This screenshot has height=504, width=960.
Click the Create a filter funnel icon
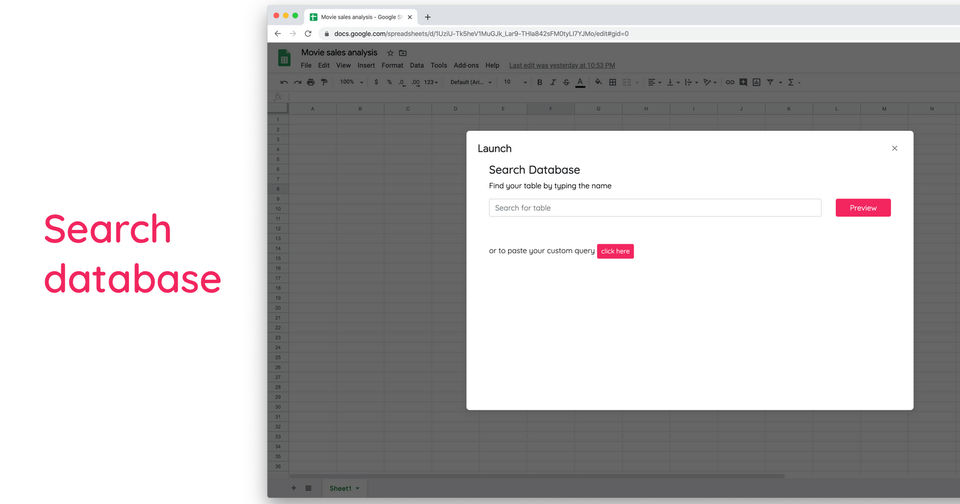(x=770, y=82)
